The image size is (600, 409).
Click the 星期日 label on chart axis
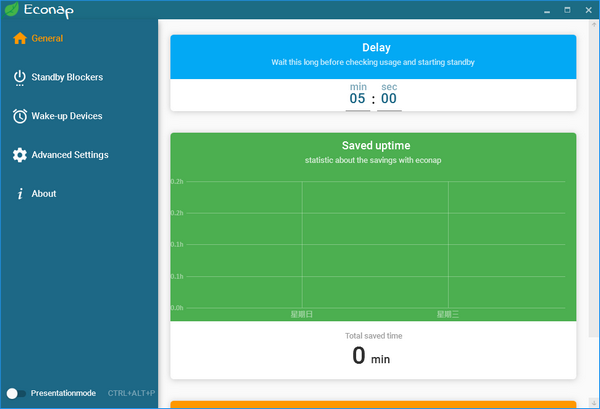[x=301, y=314]
